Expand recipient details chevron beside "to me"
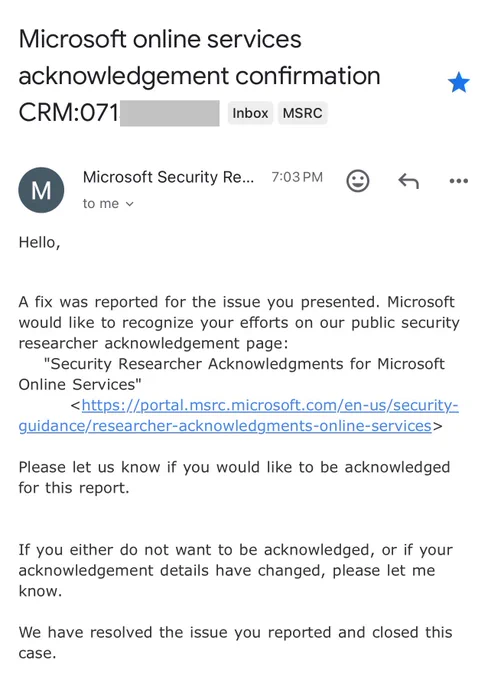 (129, 204)
